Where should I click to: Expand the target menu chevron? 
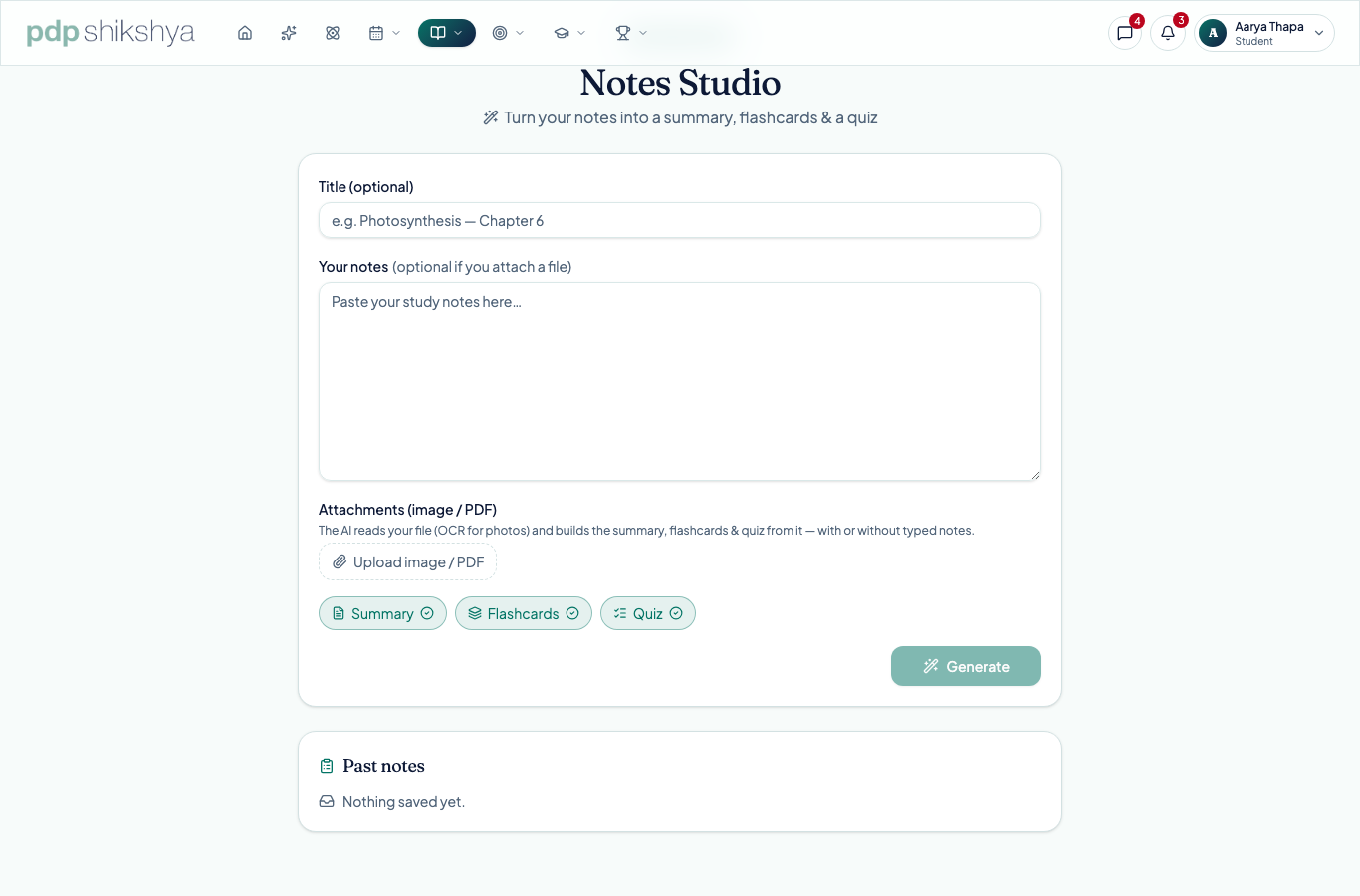(x=520, y=33)
